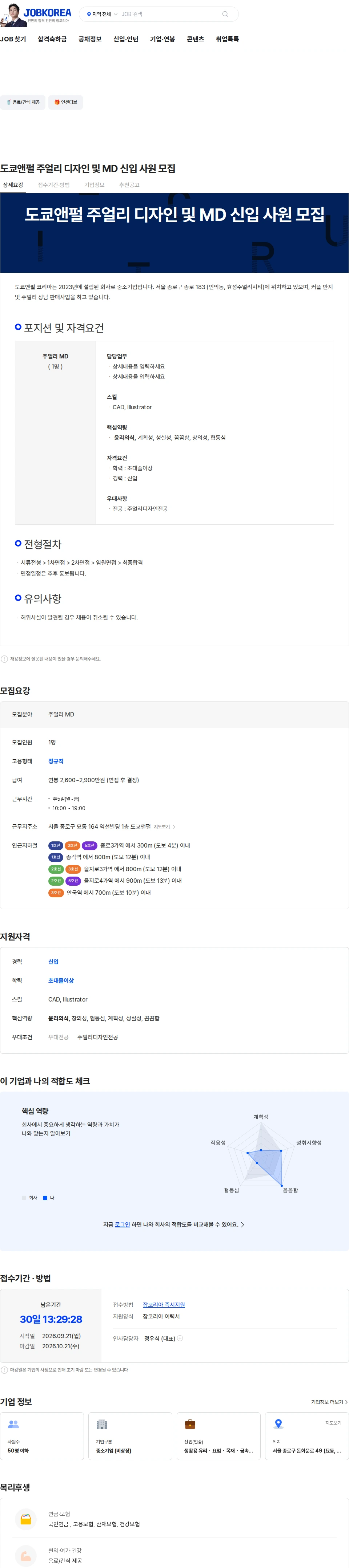Viewport: 349px width, 1568px height.
Task: Click 3호선 badge beside 안국역
Action: pyautogui.click(x=55, y=893)
